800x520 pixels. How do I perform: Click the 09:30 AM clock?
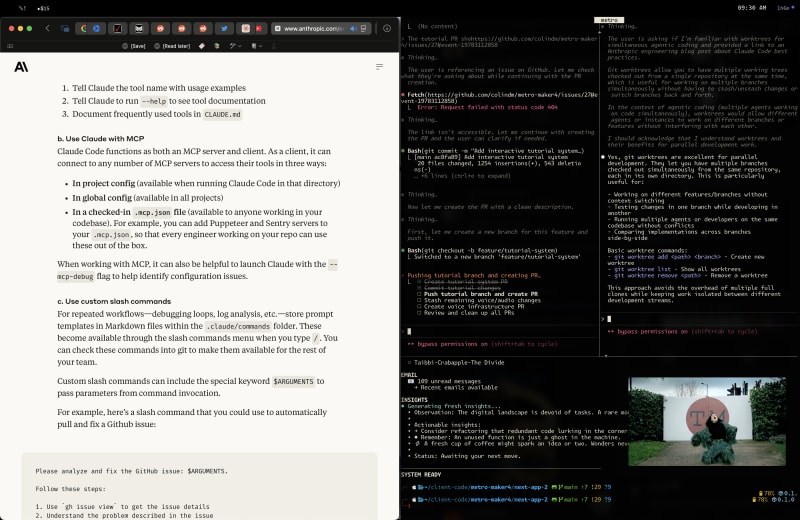tap(752, 8)
